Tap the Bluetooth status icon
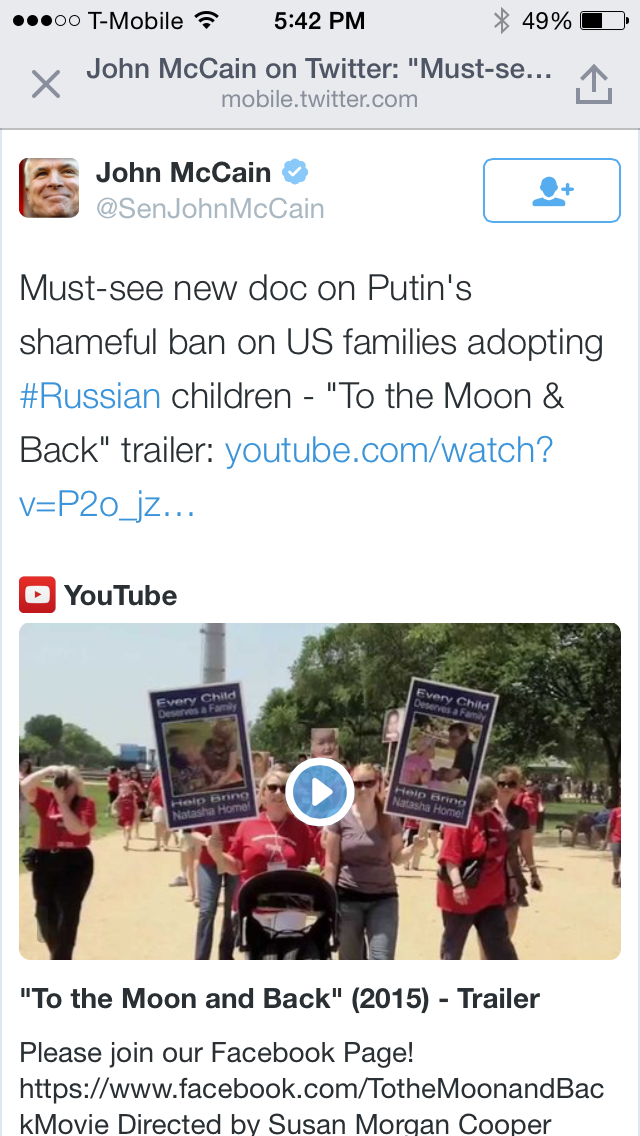Viewport: 640px width, 1136px height. [x=501, y=20]
